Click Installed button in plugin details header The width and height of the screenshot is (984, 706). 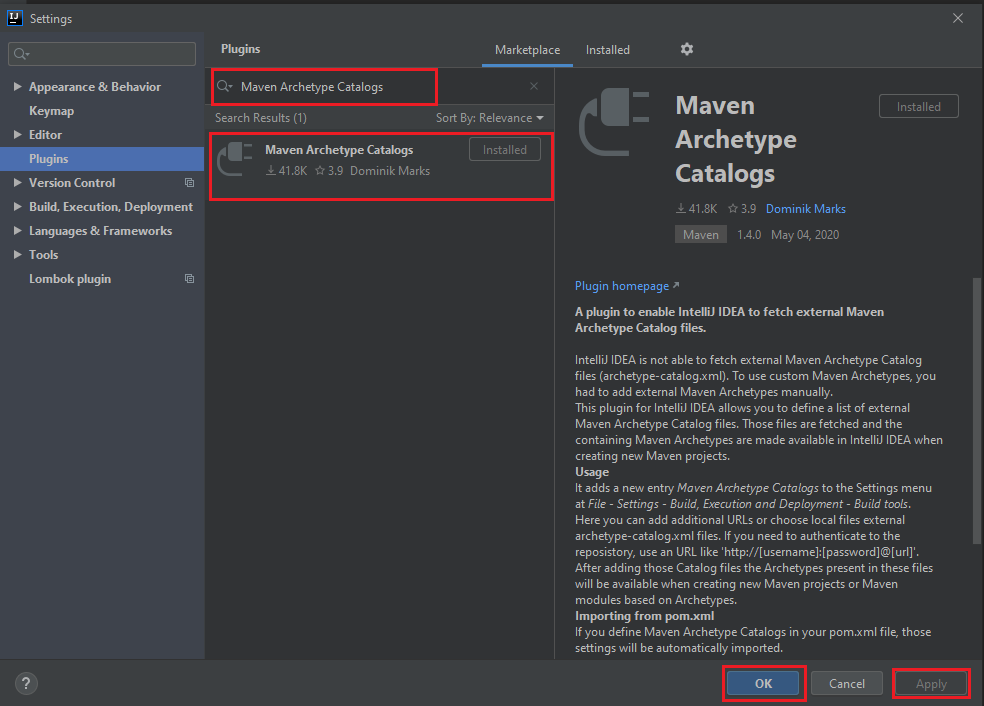click(x=918, y=107)
